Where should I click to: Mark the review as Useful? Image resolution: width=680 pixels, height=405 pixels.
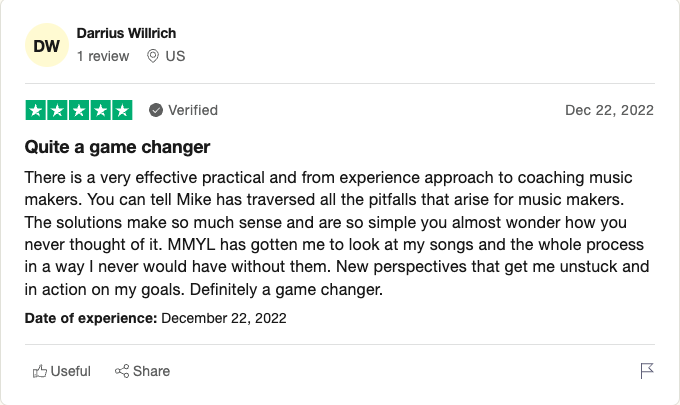click(70, 371)
